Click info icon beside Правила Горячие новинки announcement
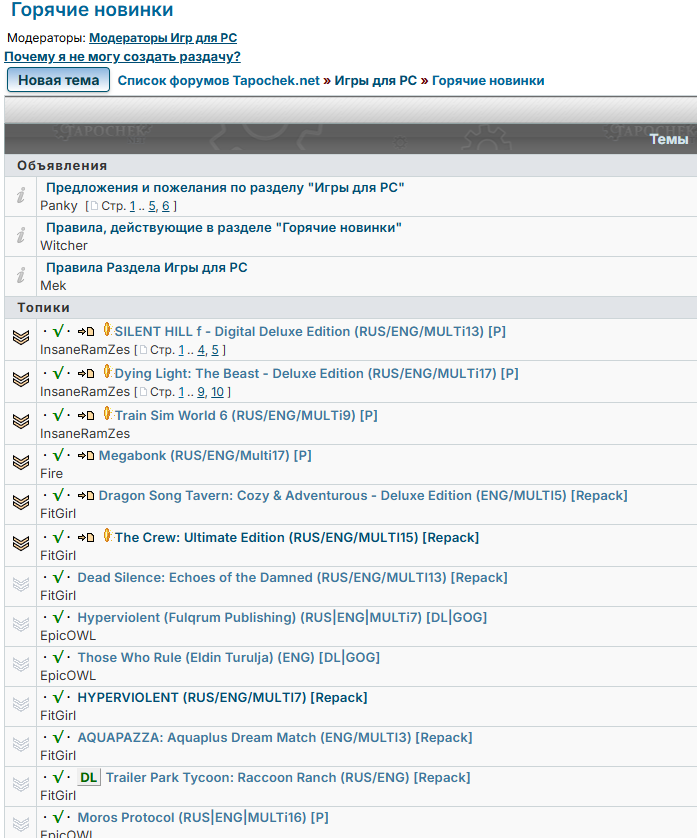Screen dimensions: 697x838 21,235
